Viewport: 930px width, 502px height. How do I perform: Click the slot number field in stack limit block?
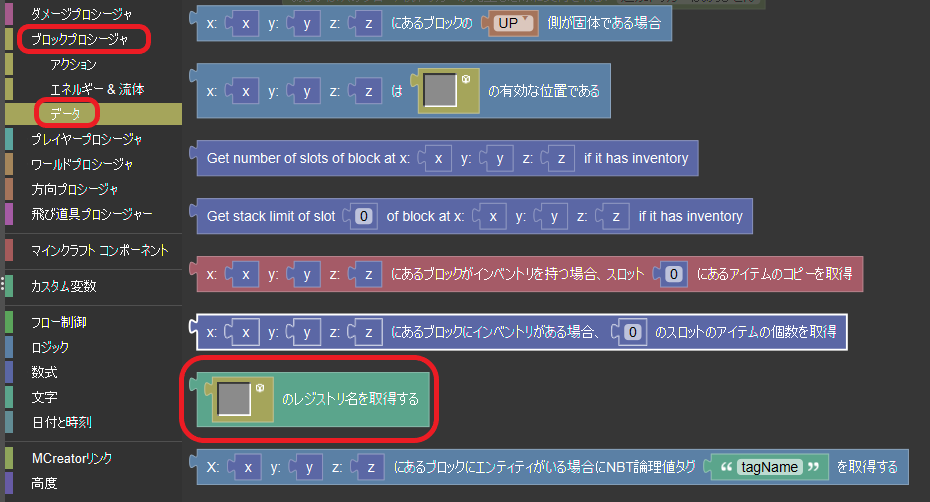pos(365,216)
